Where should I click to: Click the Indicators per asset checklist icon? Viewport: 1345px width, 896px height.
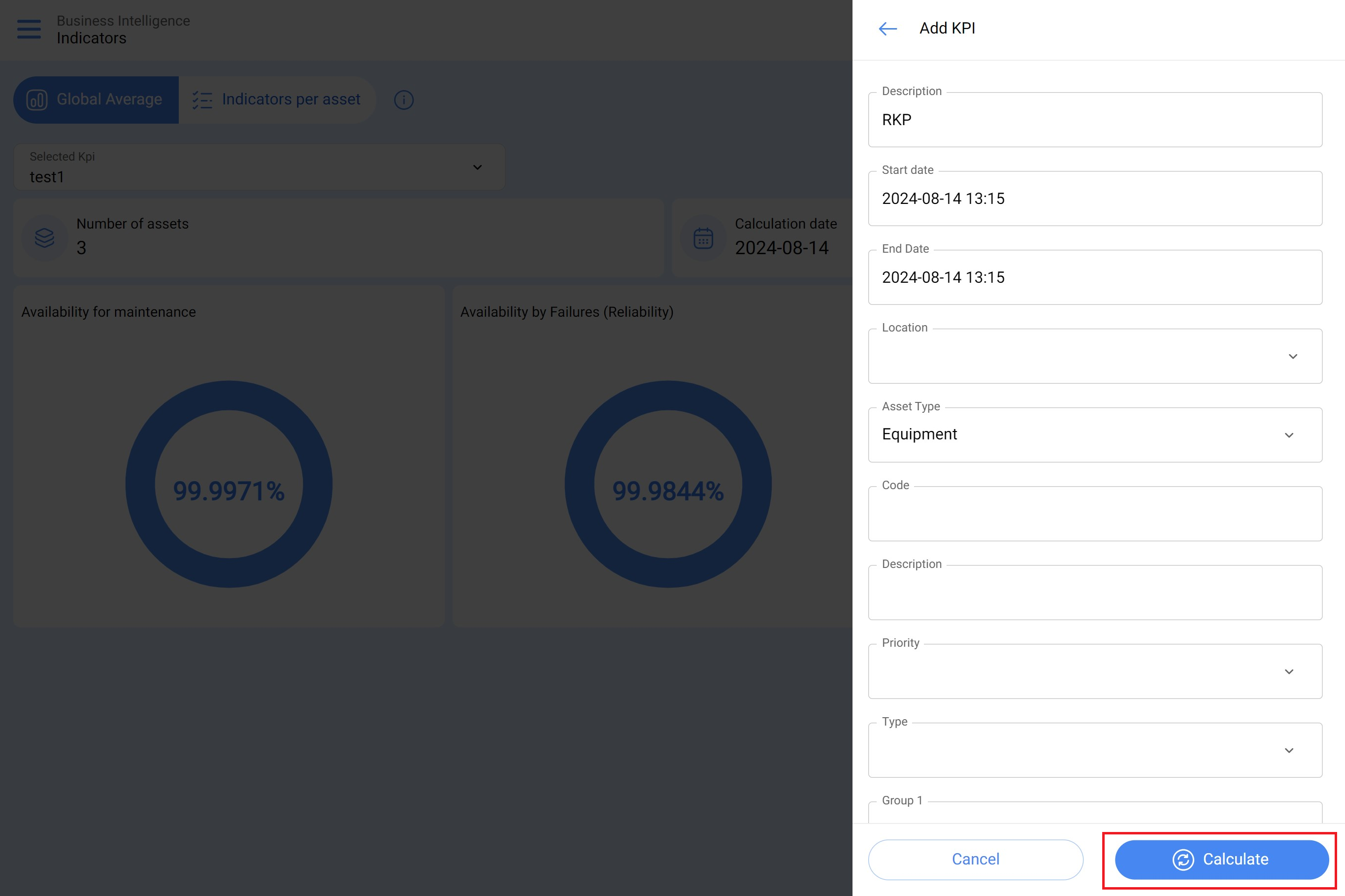202,100
